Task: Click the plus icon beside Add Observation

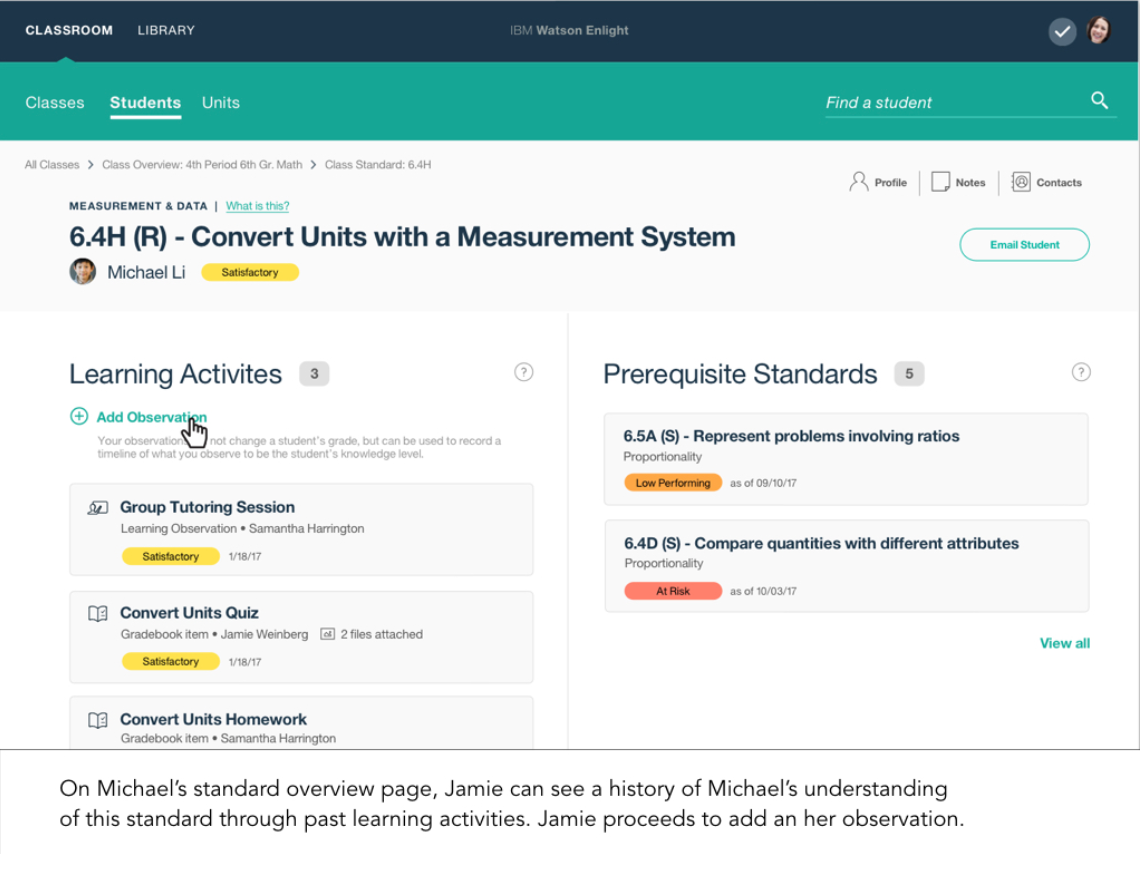Action: pyautogui.click(x=79, y=416)
